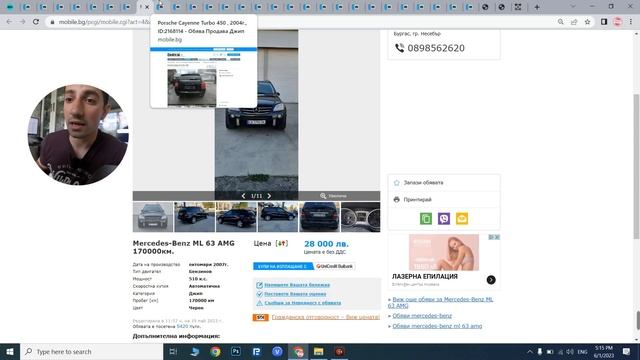Viewport: 640px width, 360px height.
Task: Copy listing link with green icon
Action: tap(426, 218)
